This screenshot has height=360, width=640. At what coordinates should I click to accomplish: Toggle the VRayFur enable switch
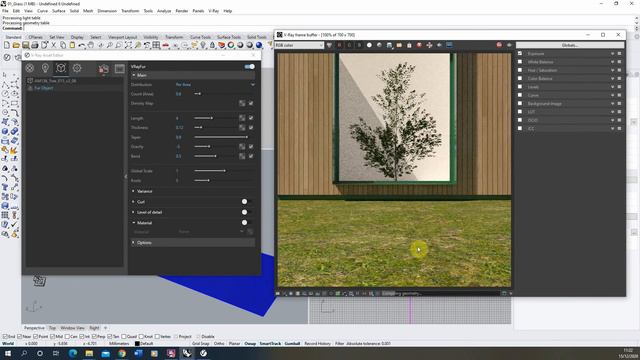pos(249,67)
